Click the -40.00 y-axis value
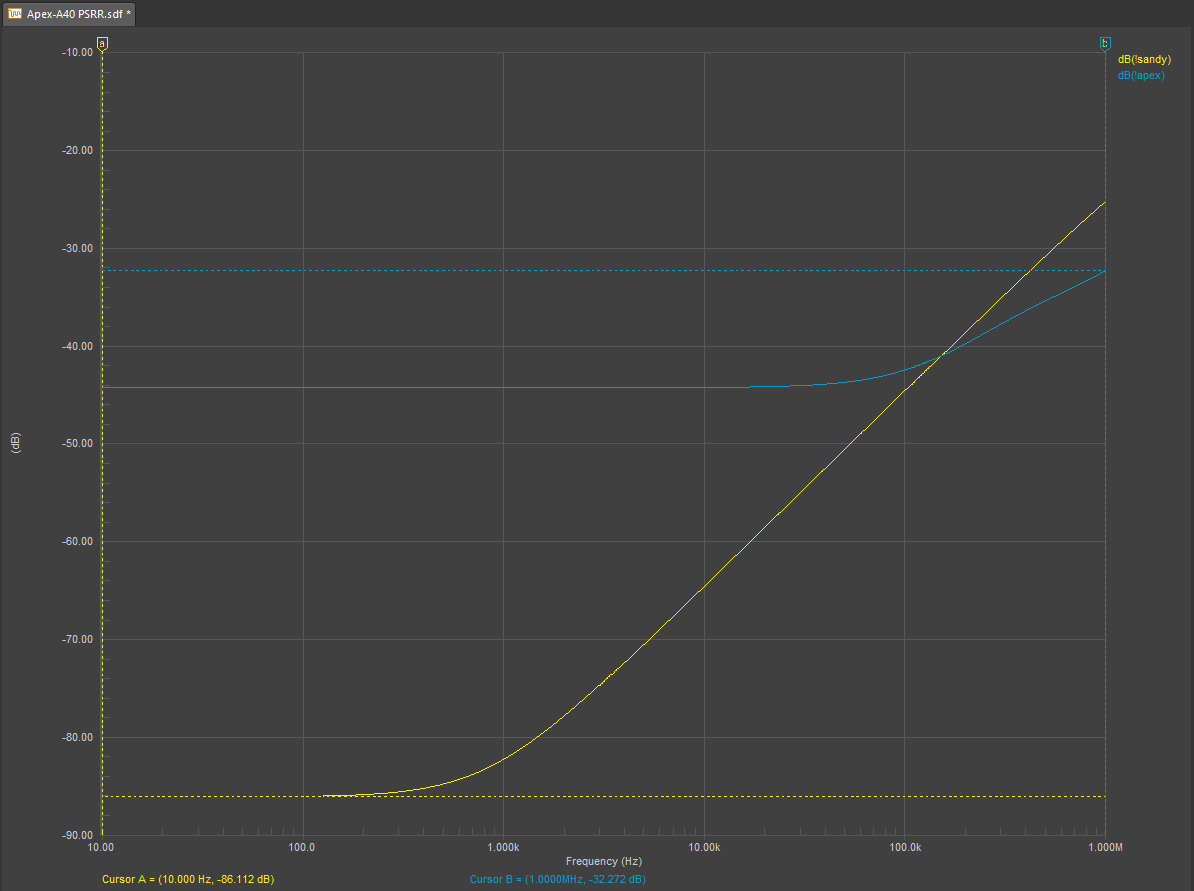The height and width of the screenshot is (891, 1194). 77,346
